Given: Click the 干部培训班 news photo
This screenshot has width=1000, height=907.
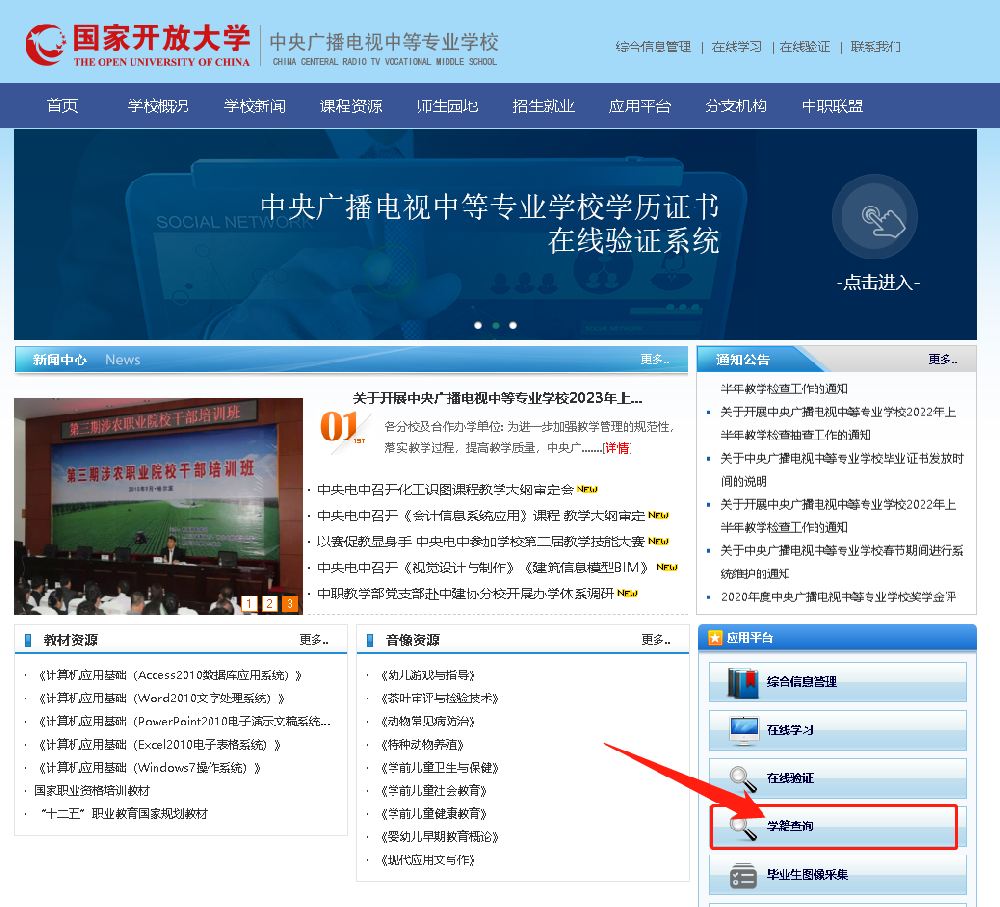Looking at the screenshot, I should pos(158,506).
